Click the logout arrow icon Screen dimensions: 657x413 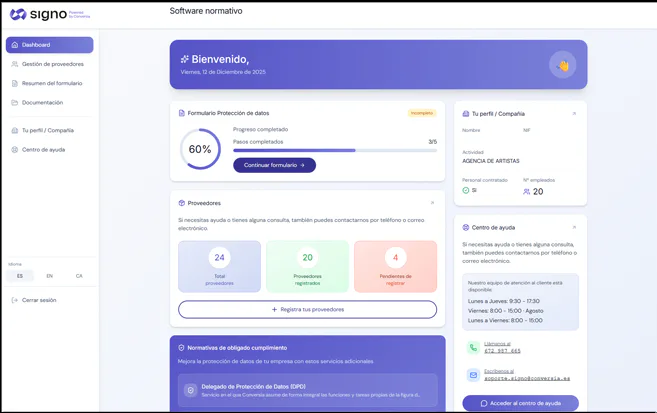click(x=15, y=300)
